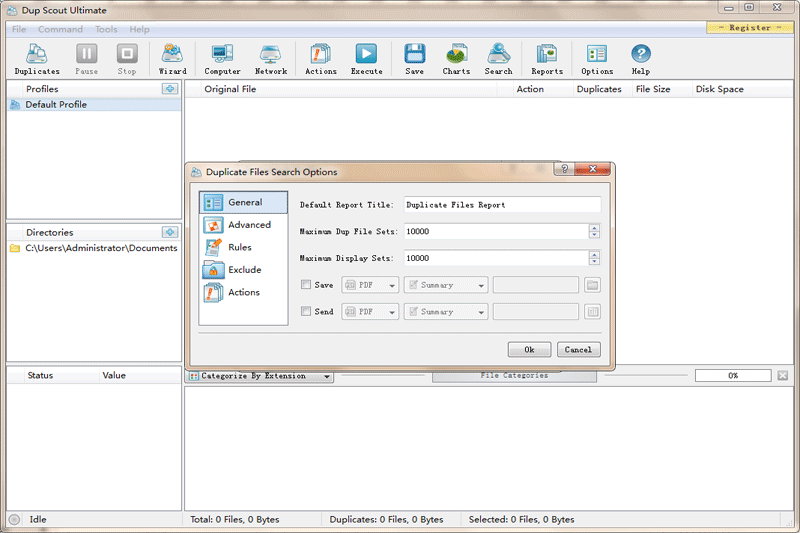Screen dimensions: 800x533
Task: Click the Maximum Dup File Sets field
Action: click(x=496, y=231)
